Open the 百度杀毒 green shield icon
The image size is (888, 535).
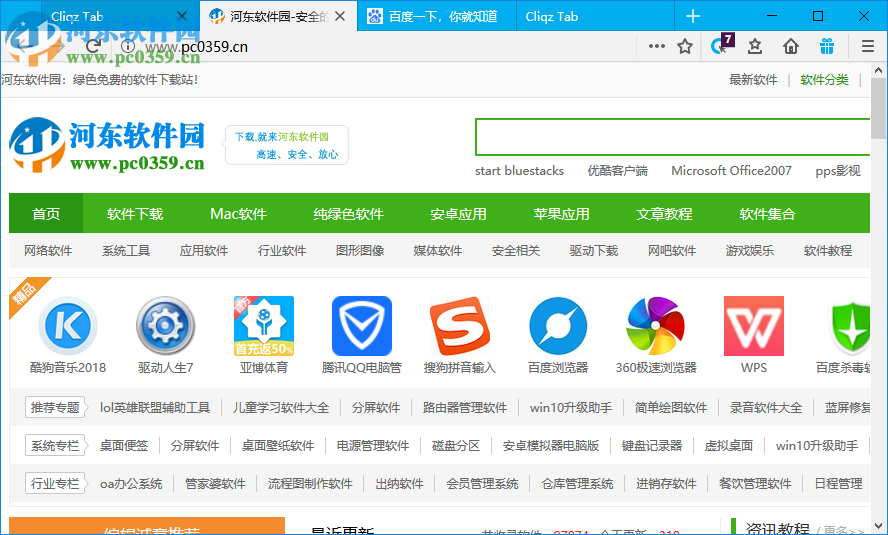pos(849,326)
